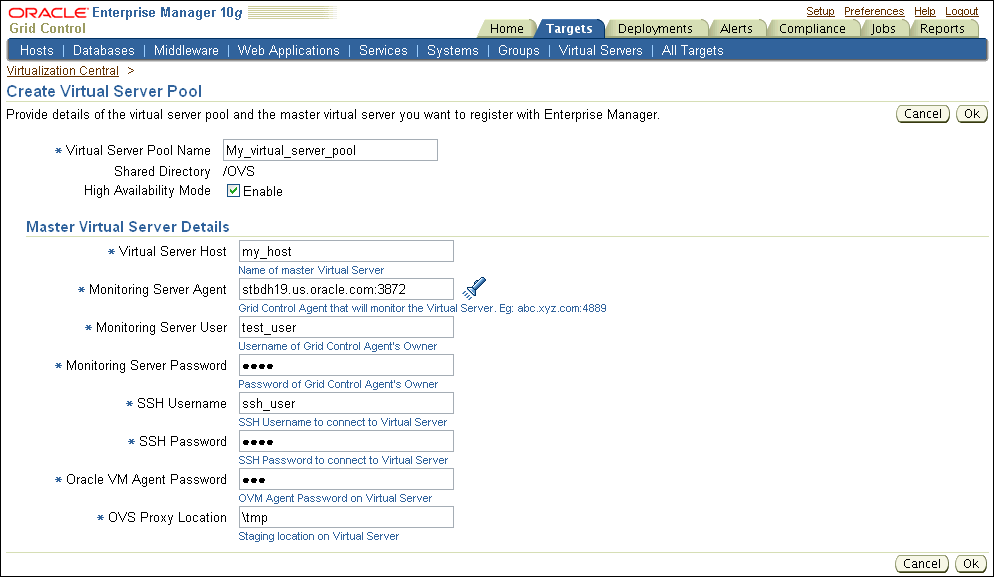Screen dimensions: 994x577
Task: Confirm the form with the Ok button
Action: pos(971,113)
